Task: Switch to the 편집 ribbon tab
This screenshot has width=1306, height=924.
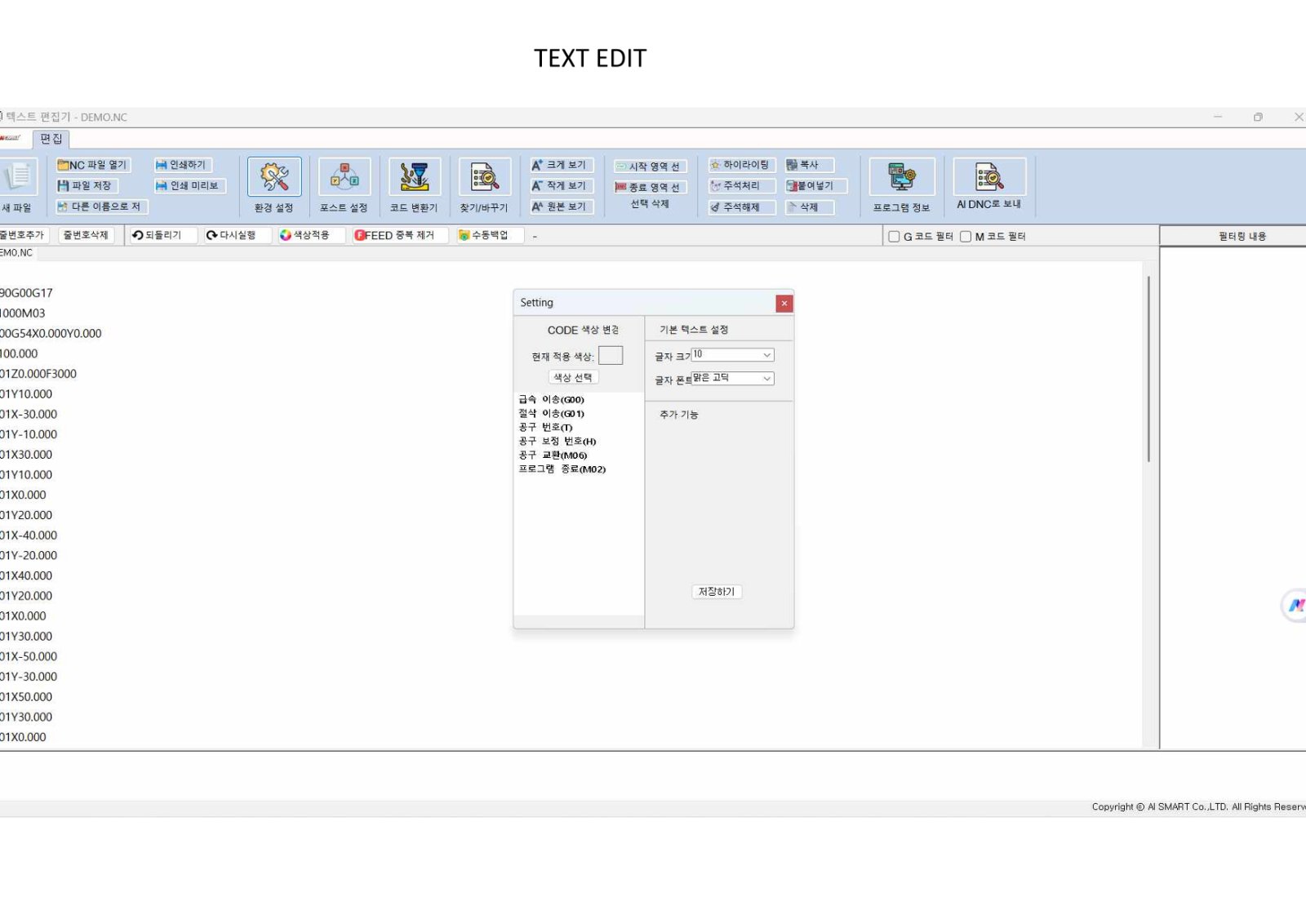Action: tap(51, 139)
